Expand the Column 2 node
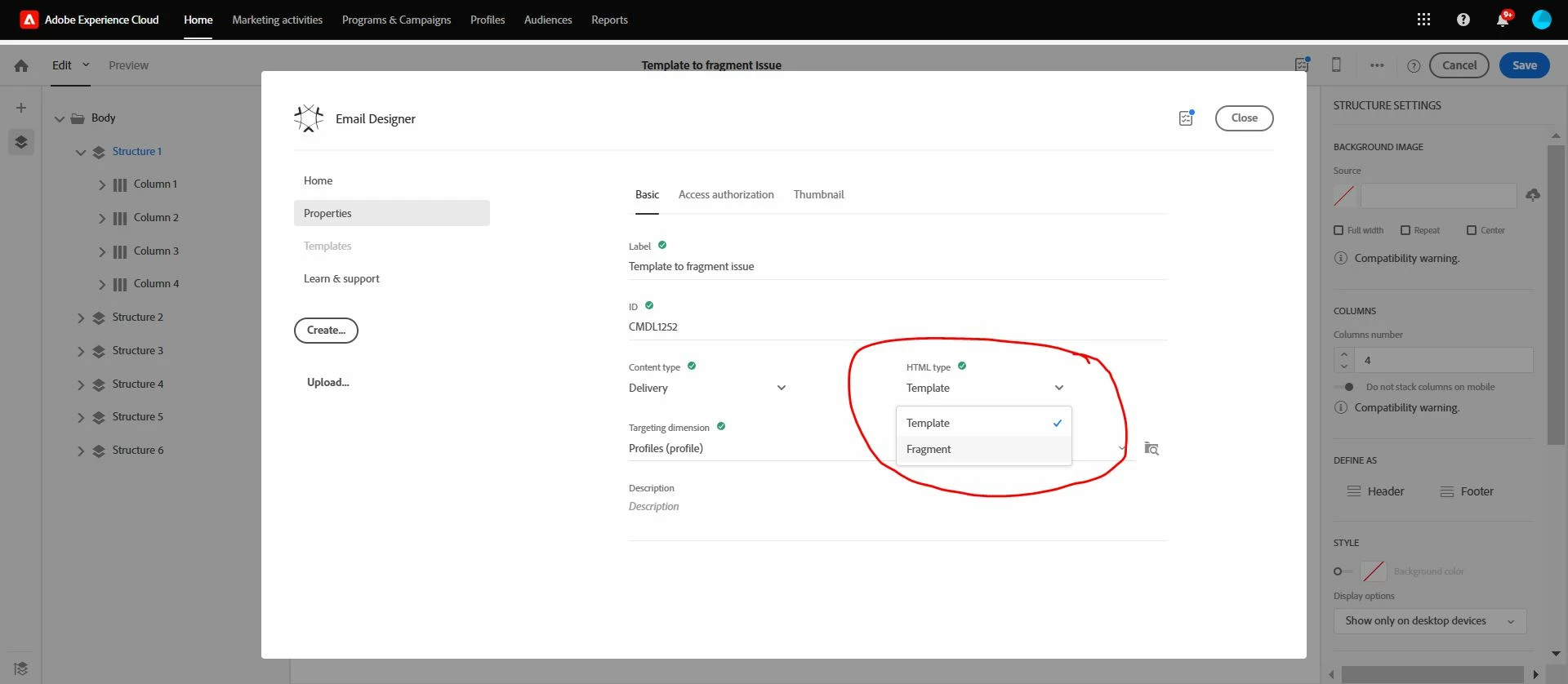Screen dimensions: 1568x684 point(102,218)
